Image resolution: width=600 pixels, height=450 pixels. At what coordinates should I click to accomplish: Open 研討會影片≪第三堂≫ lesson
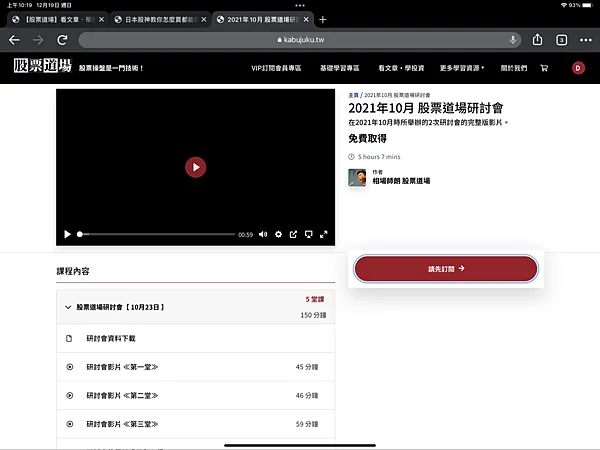[196, 424]
